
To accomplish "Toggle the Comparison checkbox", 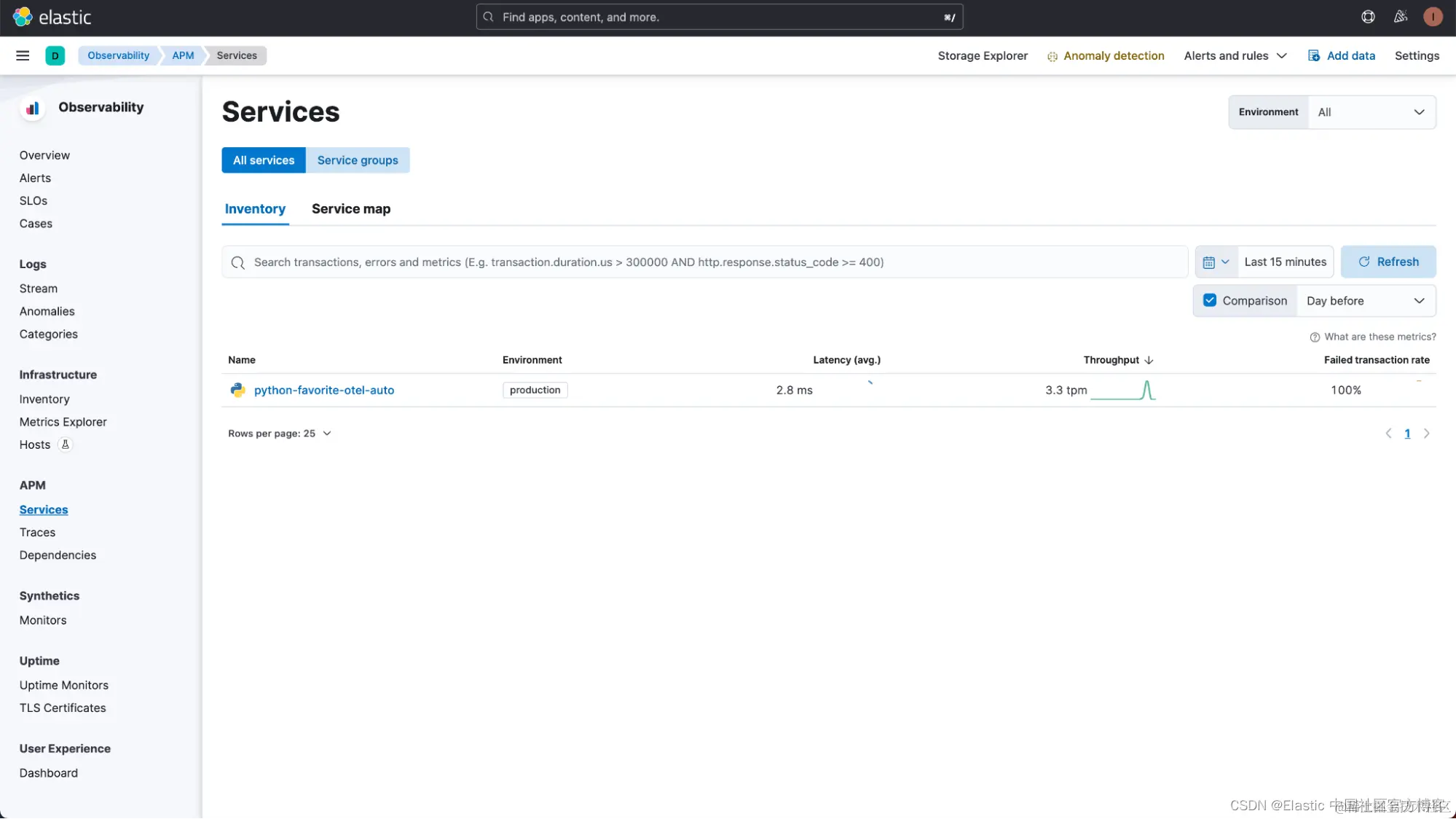I will click(1210, 301).
